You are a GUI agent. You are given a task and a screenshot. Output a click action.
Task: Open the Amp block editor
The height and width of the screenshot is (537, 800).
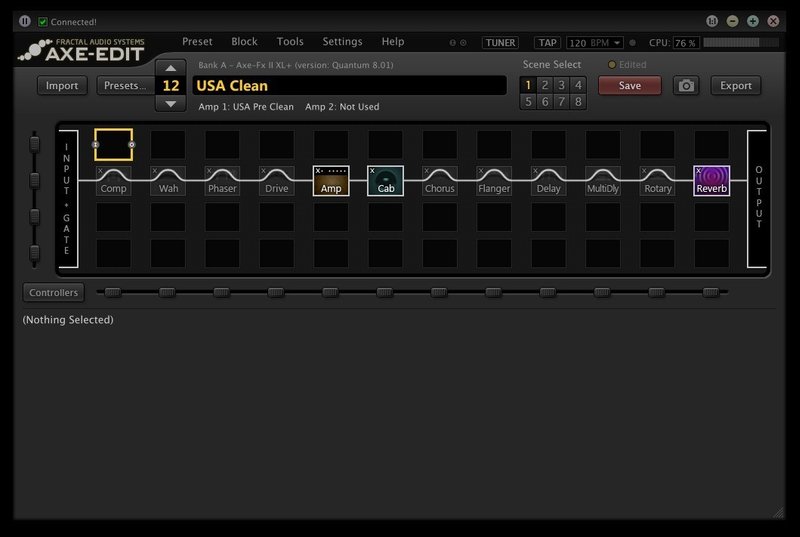(331, 181)
